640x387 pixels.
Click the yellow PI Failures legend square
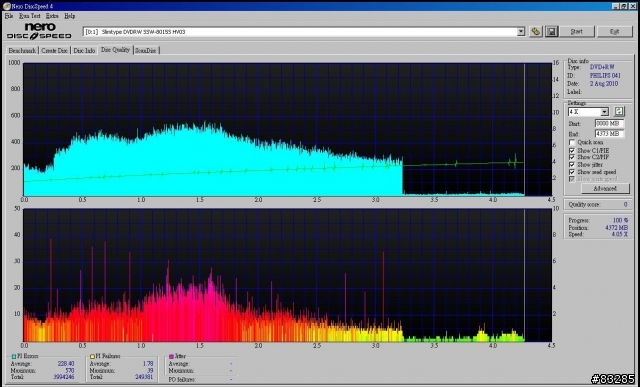(x=93, y=356)
